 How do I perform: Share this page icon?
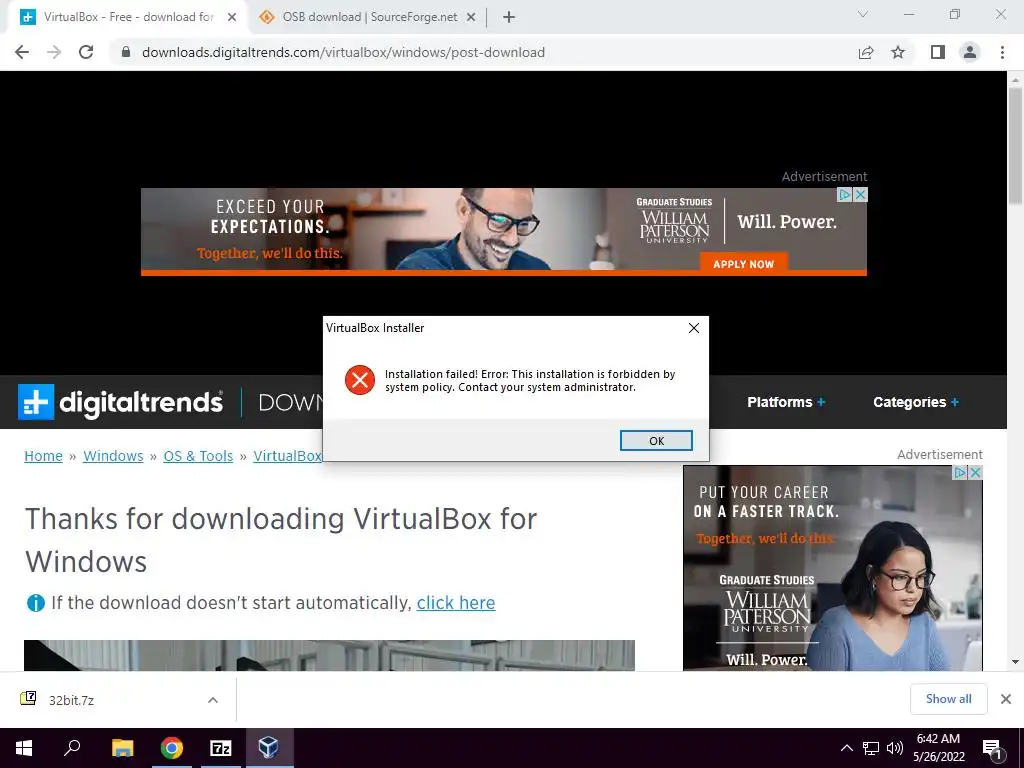[866, 52]
